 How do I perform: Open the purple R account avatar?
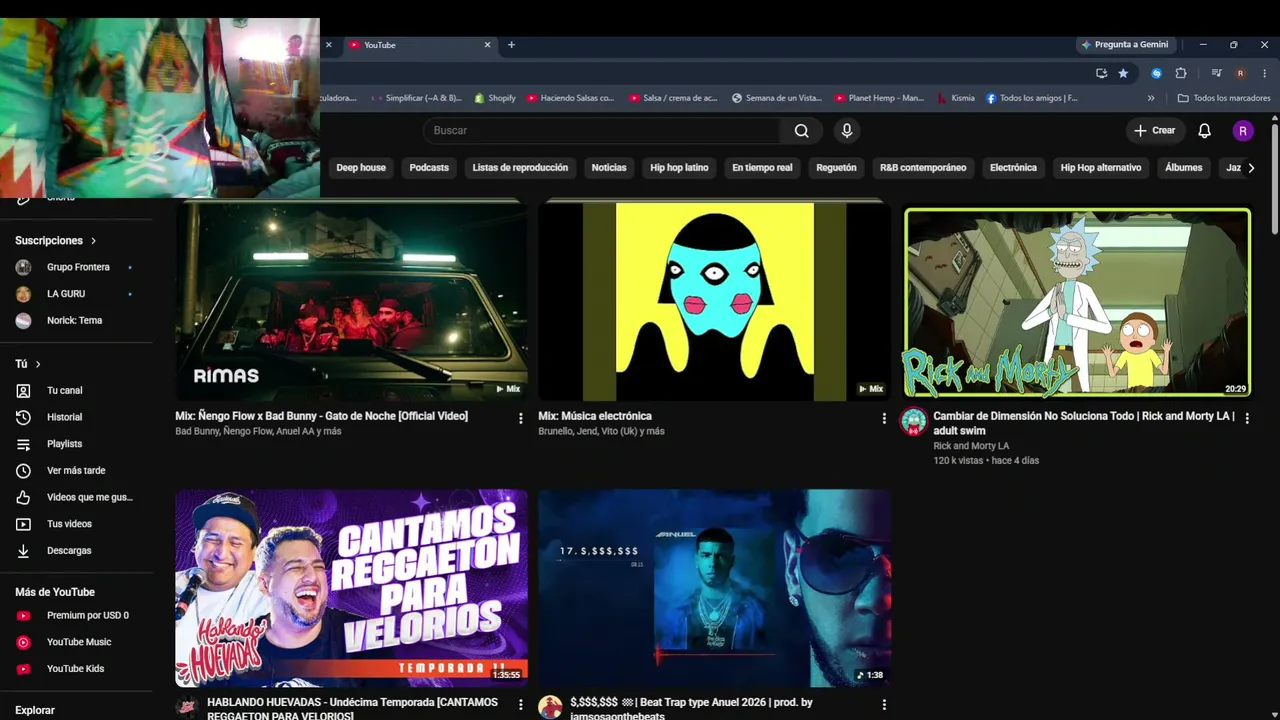[x=1243, y=131]
